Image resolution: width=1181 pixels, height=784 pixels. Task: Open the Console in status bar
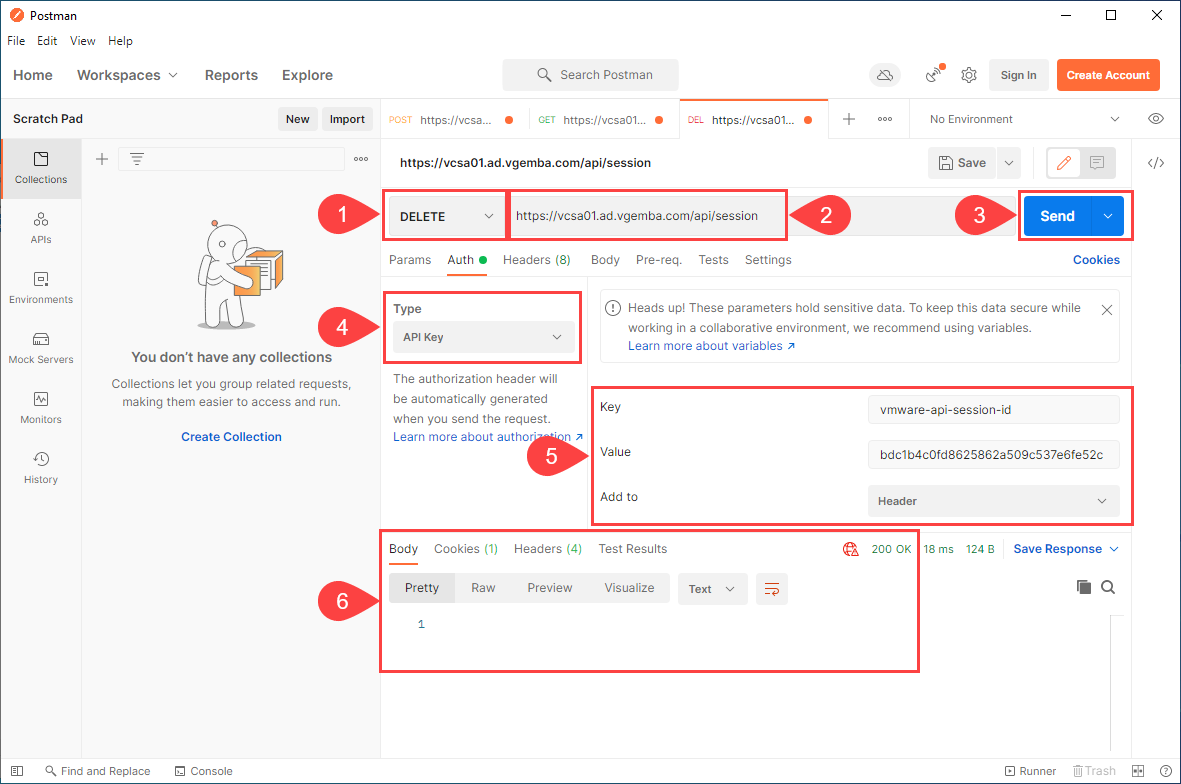point(203,771)
